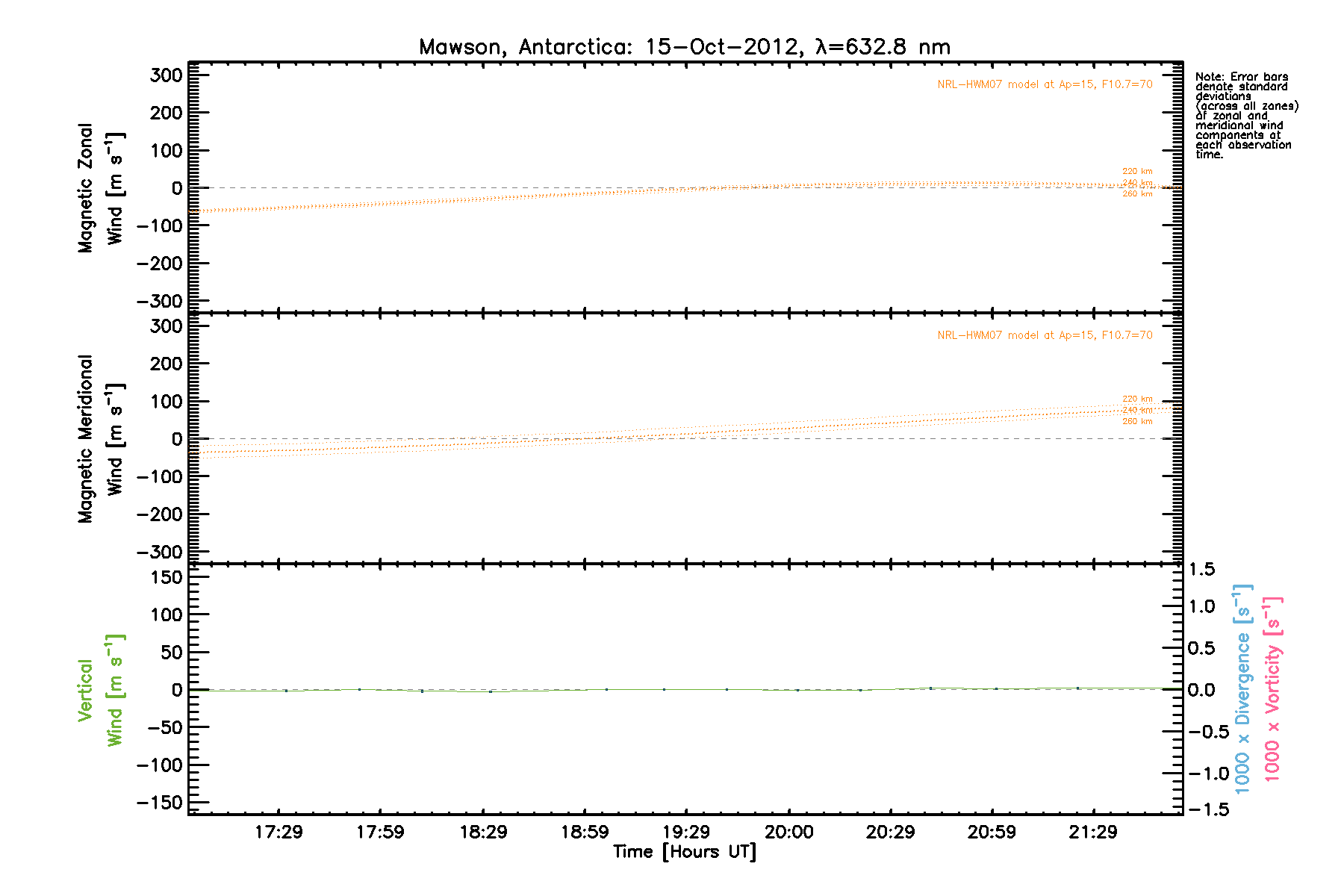Image resolution: width=1344 pixels, height=896 pixels.
Task: Click the green 'Vertical Wind' y-axis label
Action: [x=101, y=690]
